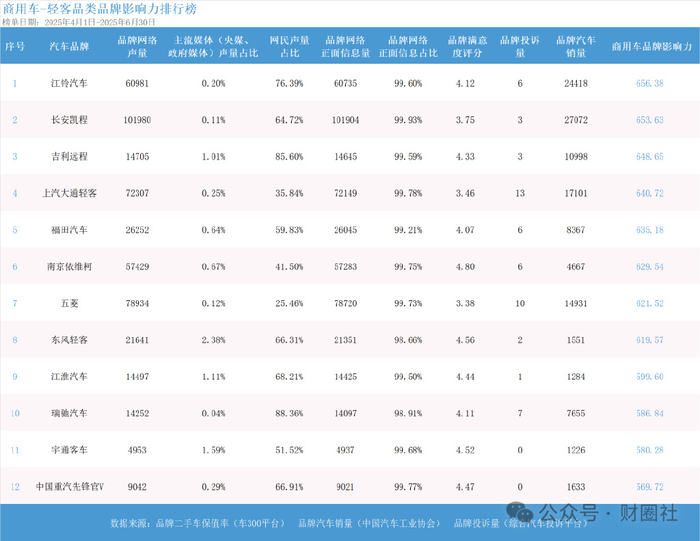Click the 序号 column header
The width and height of the screenshot is (700, 541).
(x=15, y=46)
